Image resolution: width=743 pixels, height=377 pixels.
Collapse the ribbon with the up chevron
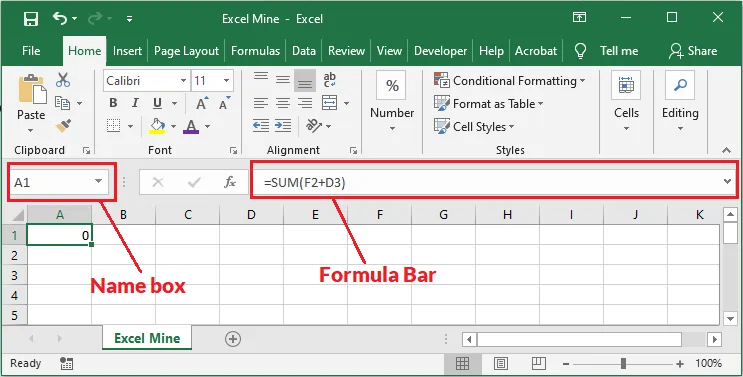726,150
